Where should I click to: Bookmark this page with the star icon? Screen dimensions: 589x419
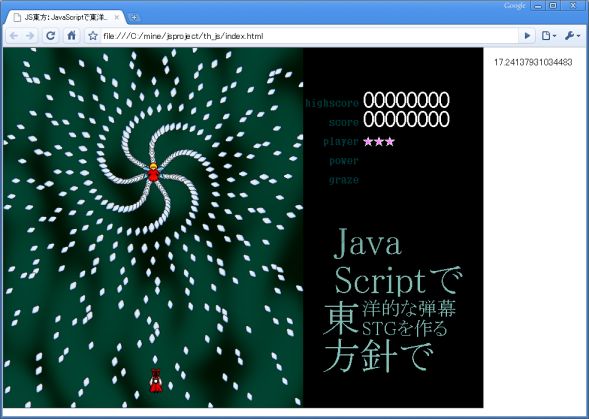coord(93,36)
